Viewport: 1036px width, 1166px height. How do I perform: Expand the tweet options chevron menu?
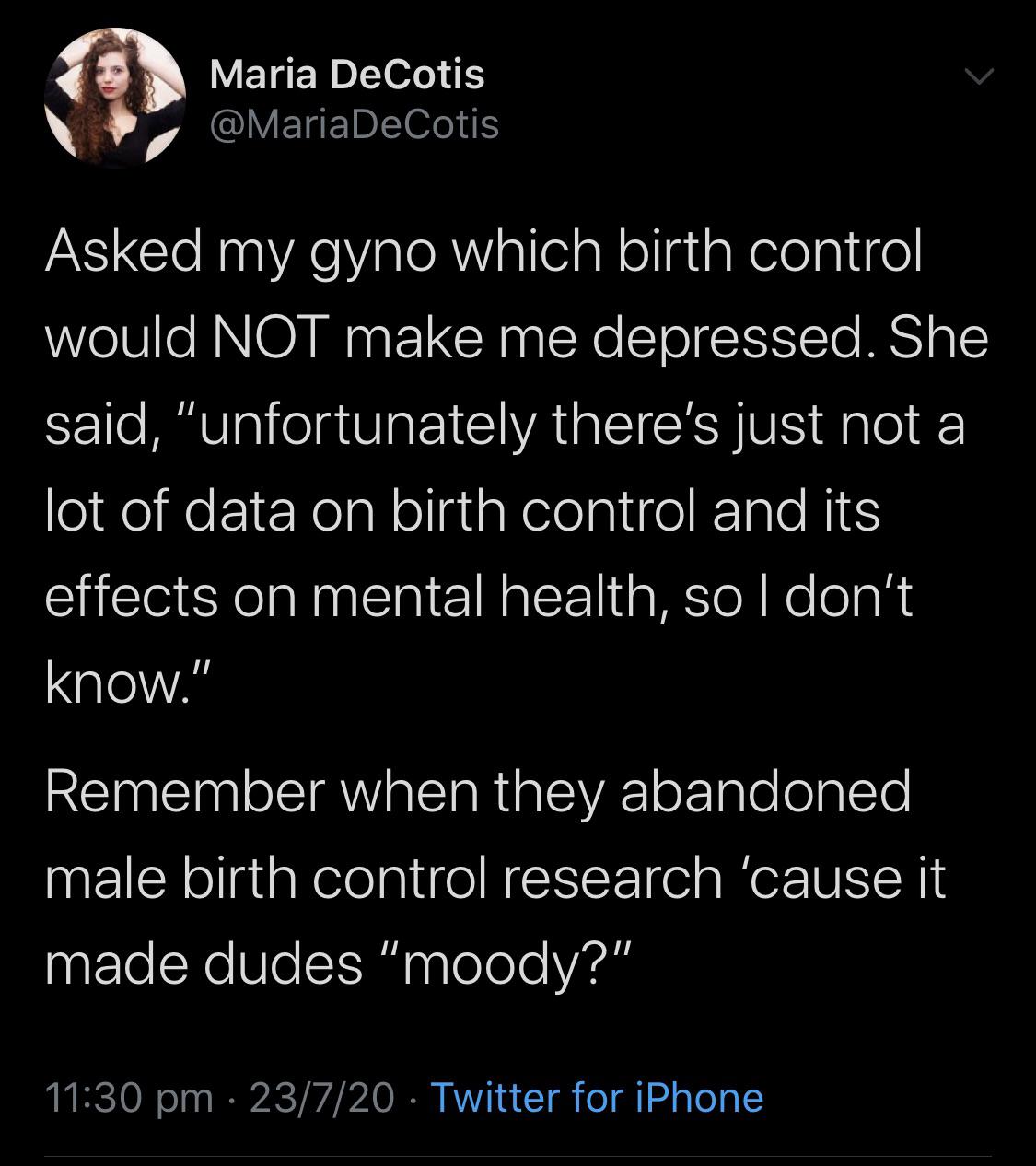pos(979,79)
